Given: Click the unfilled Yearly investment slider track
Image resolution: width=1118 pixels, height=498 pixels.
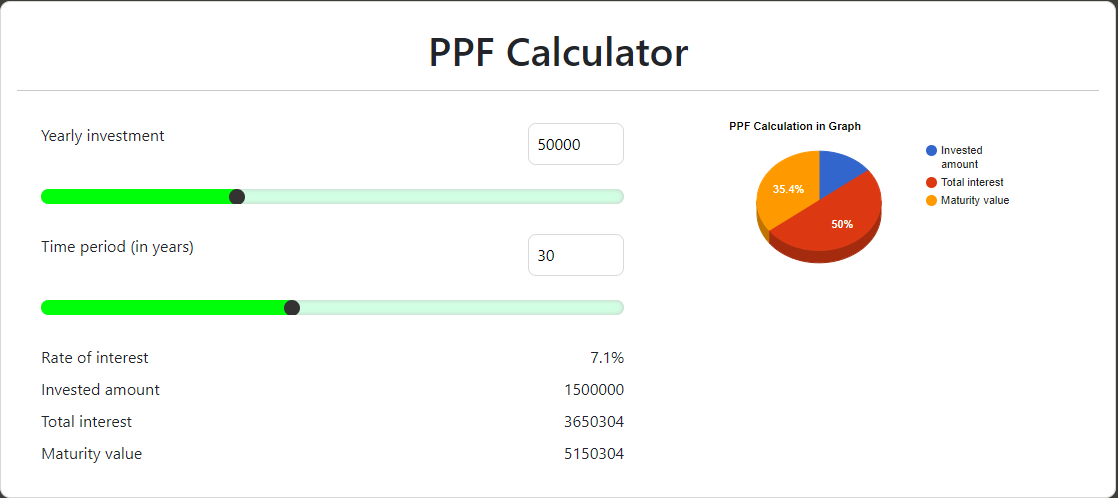Looking at the screenshot, I should [x=434, y=197].
